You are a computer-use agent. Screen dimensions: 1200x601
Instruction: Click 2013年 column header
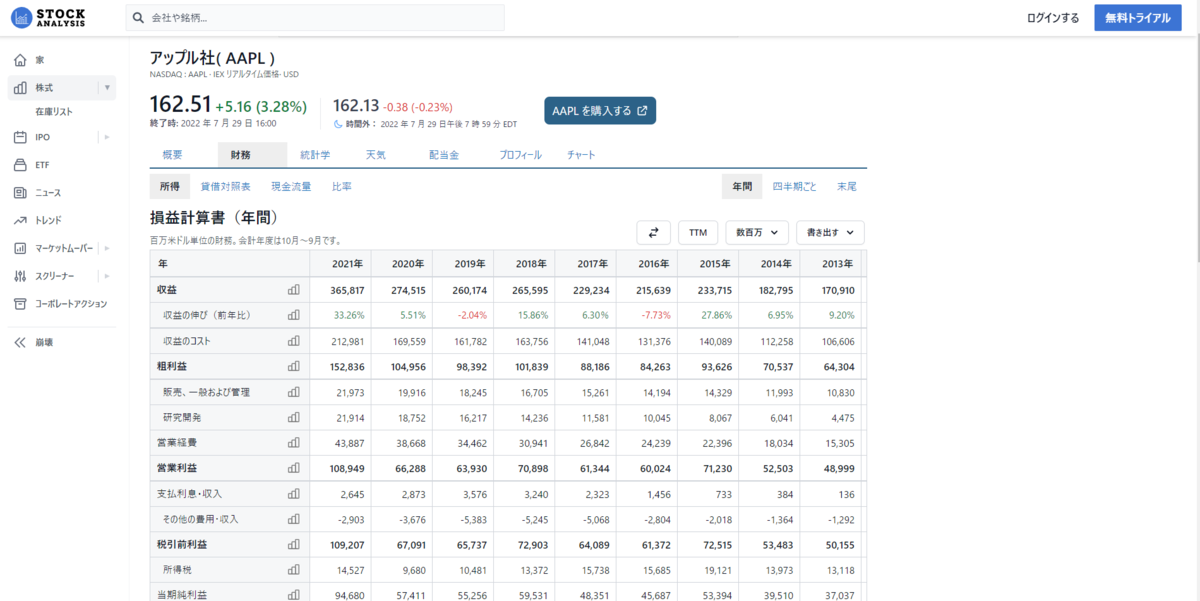[833, 263]
